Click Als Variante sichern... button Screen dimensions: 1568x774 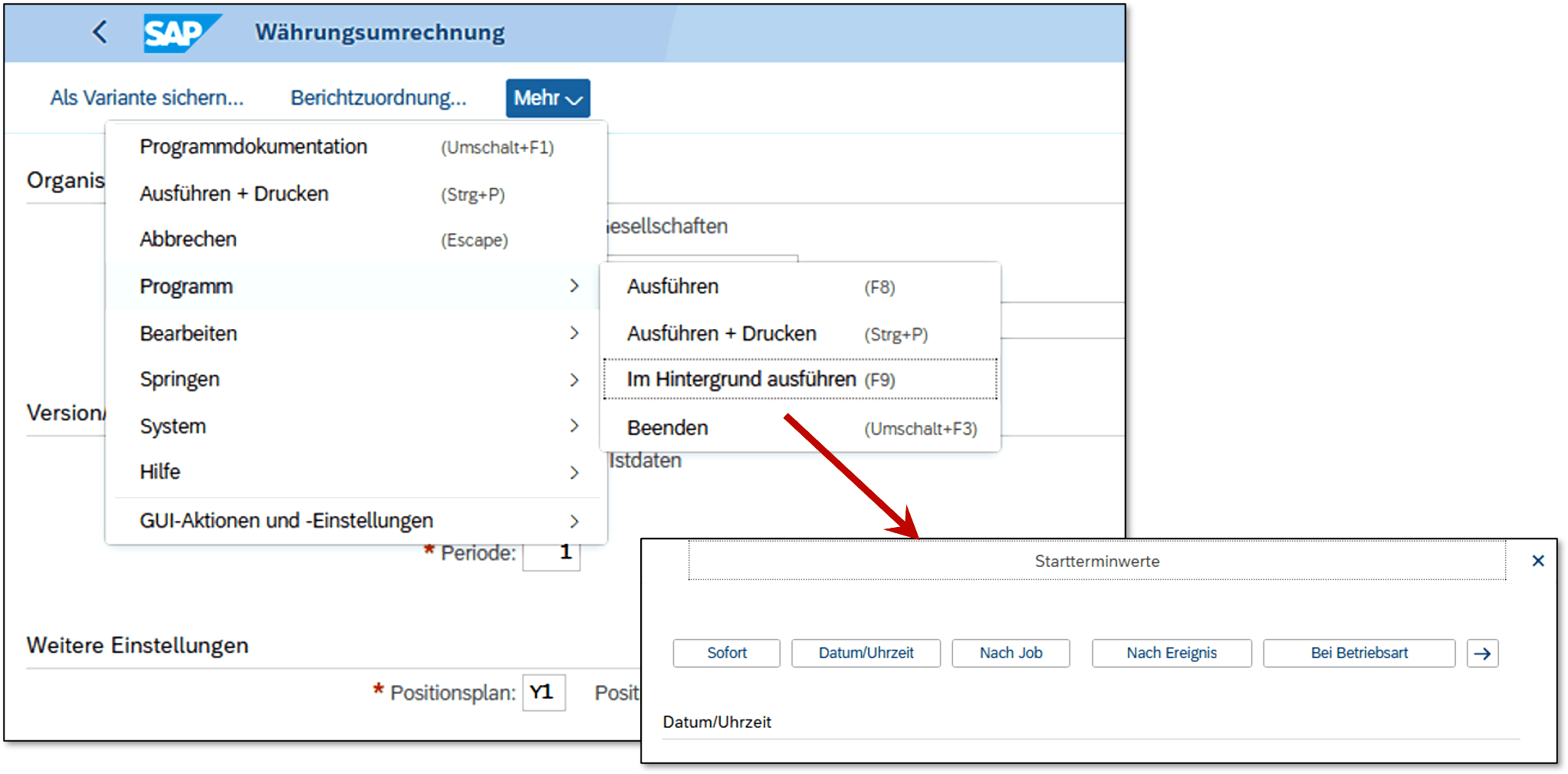point(147,98)
